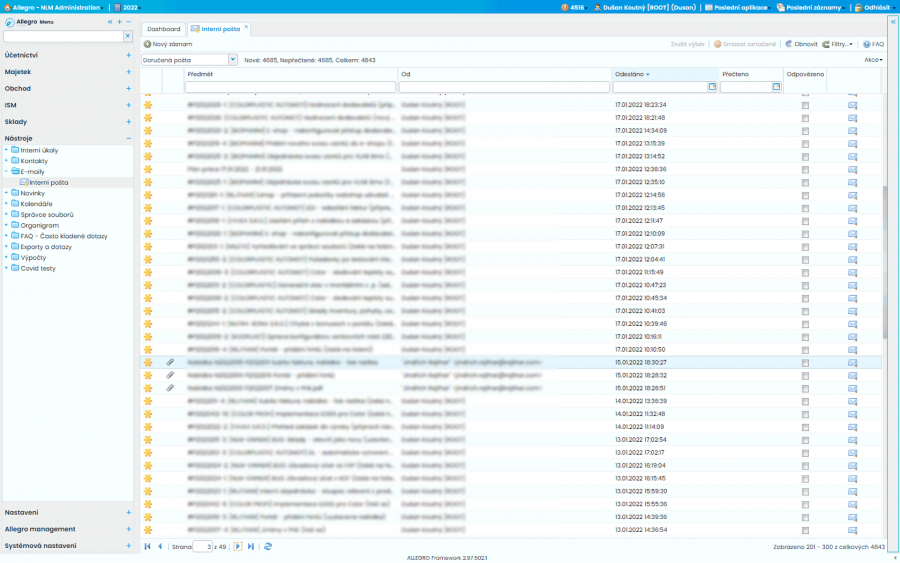The height and width of the screenshot is (563, 900).
Task: Click the Nový záznam add icon
Action: (x=147, y=44)
